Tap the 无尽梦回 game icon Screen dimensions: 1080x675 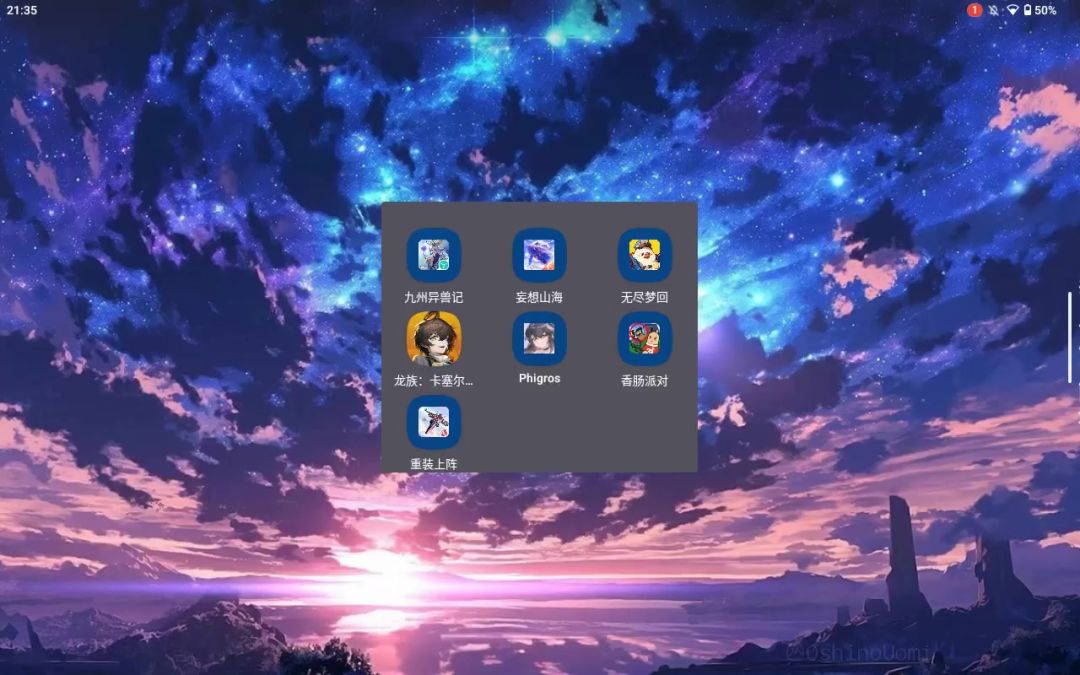[x=644, y=255]
